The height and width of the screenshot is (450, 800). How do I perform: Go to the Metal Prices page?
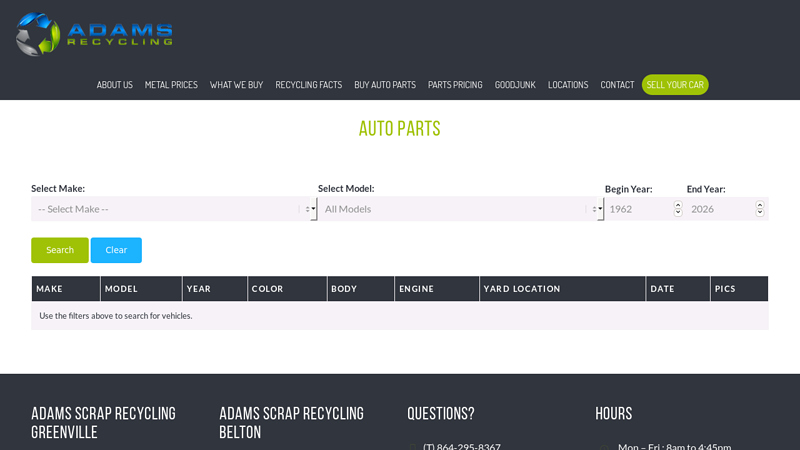tap(171, 85)
